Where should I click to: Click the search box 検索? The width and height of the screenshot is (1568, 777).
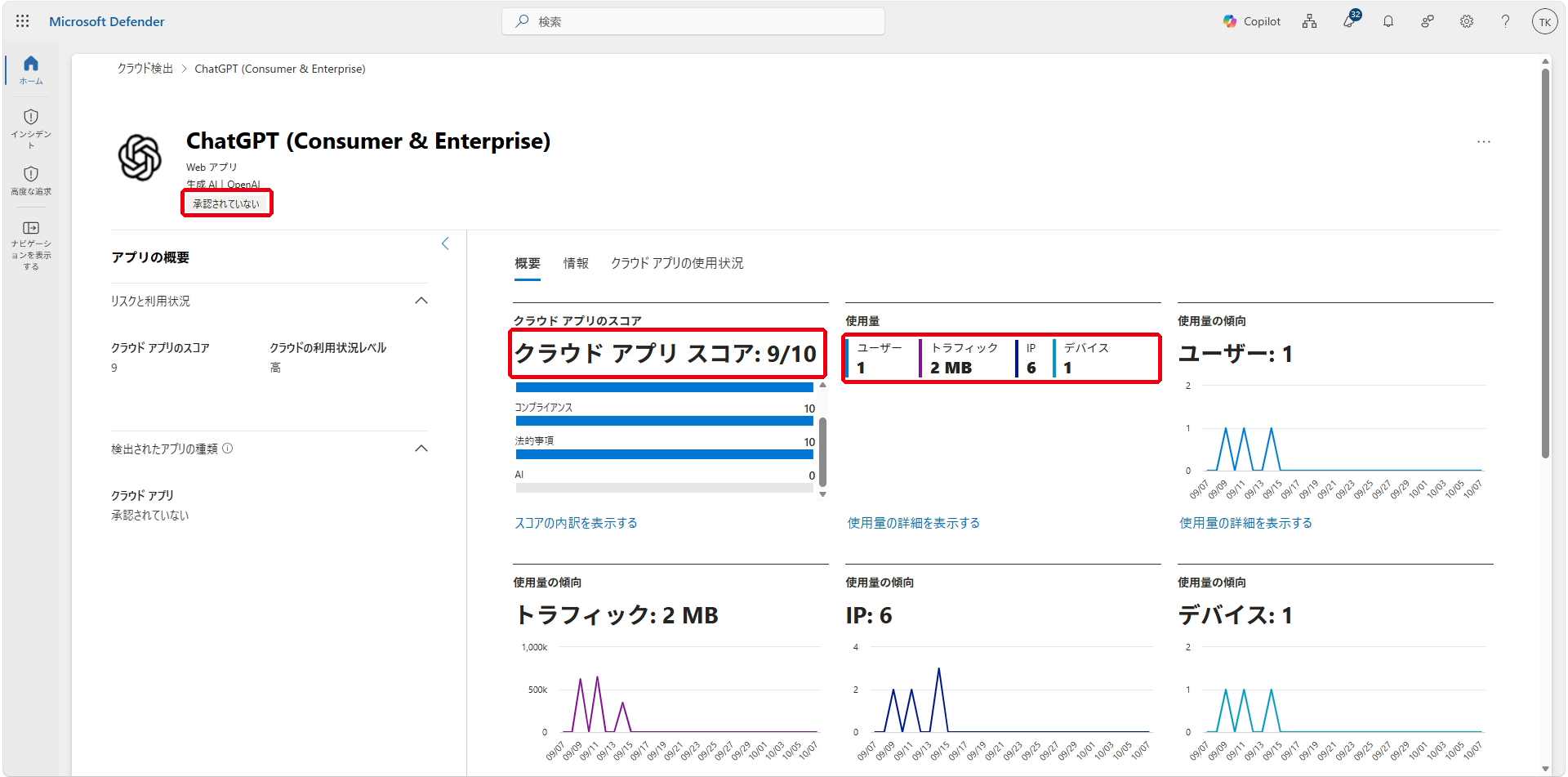693,21
